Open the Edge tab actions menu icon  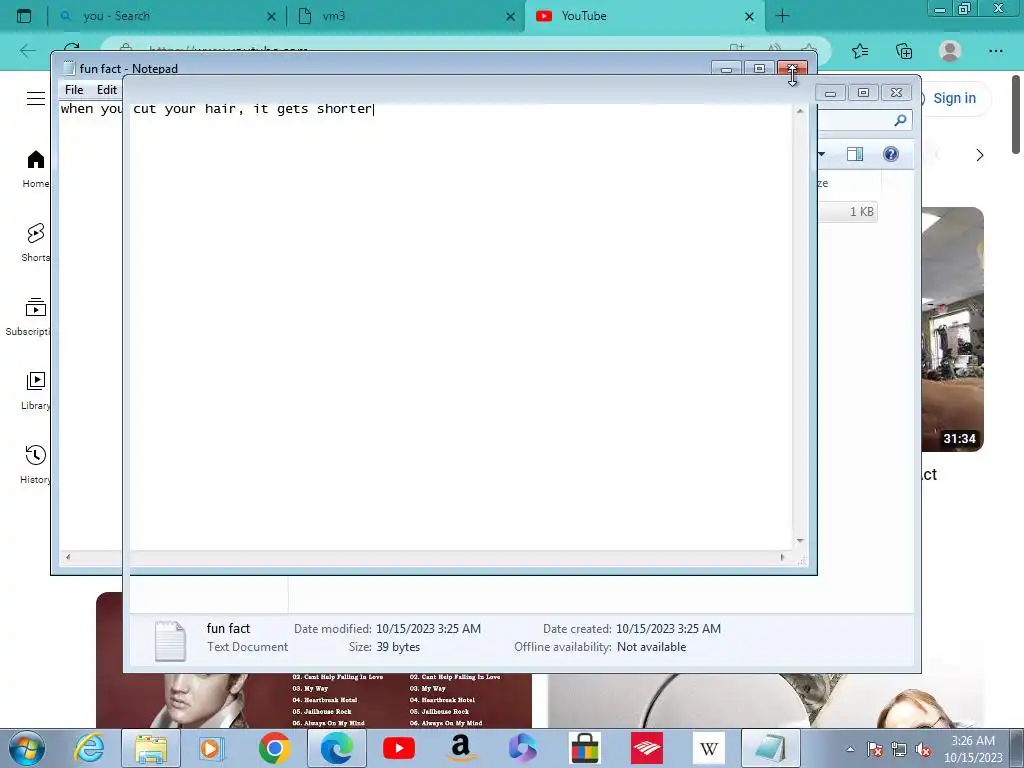tap(24, 16)
